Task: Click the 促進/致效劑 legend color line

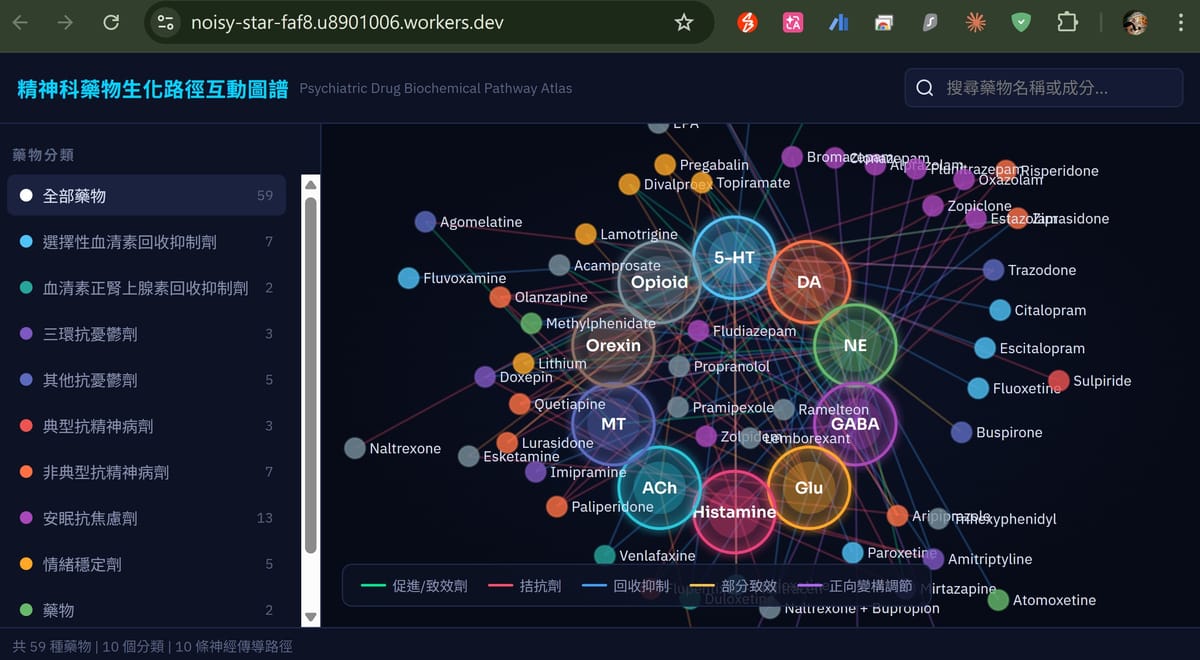Action: click(373, 586)
